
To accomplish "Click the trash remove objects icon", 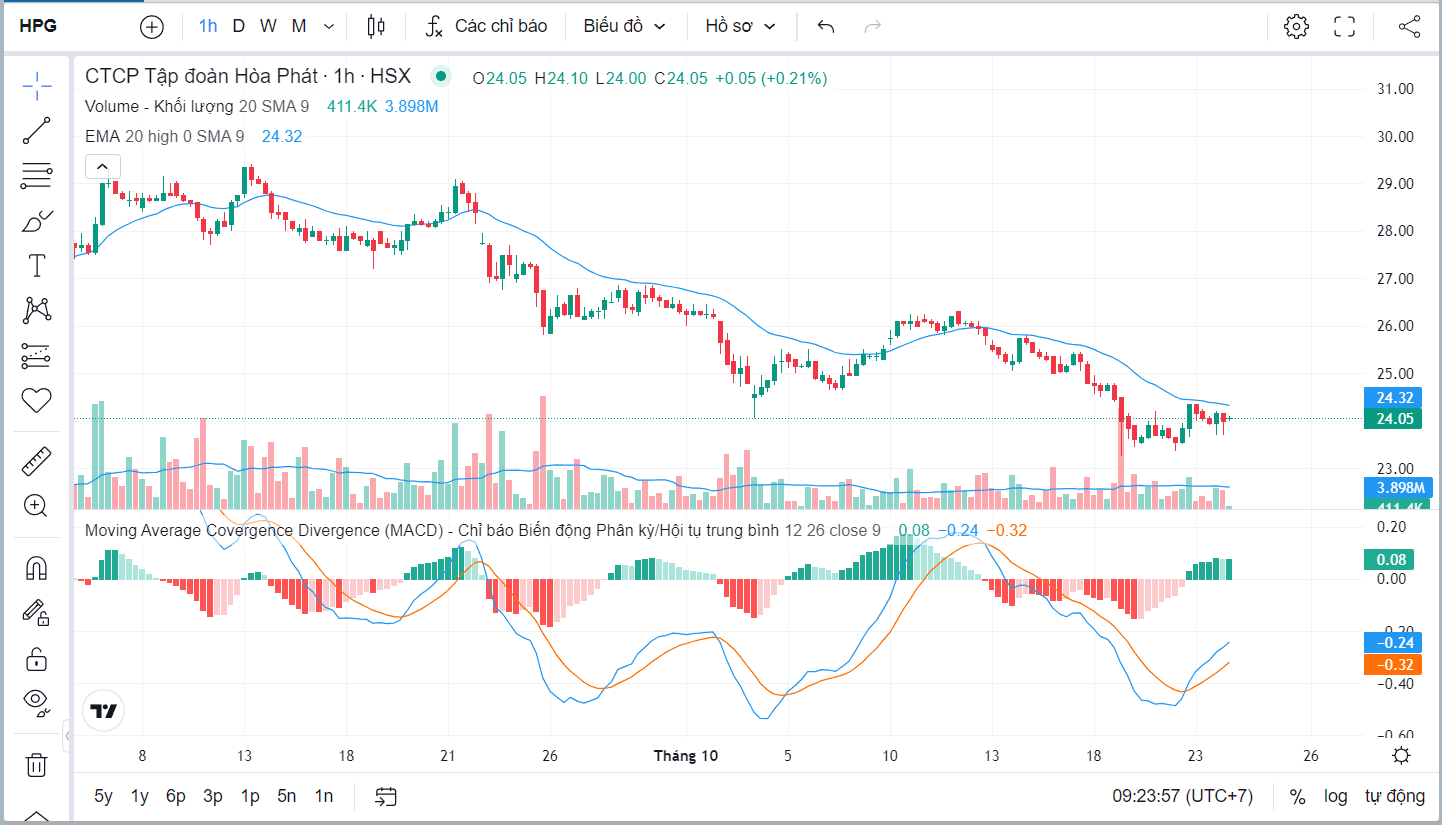I will click(36, 765).
